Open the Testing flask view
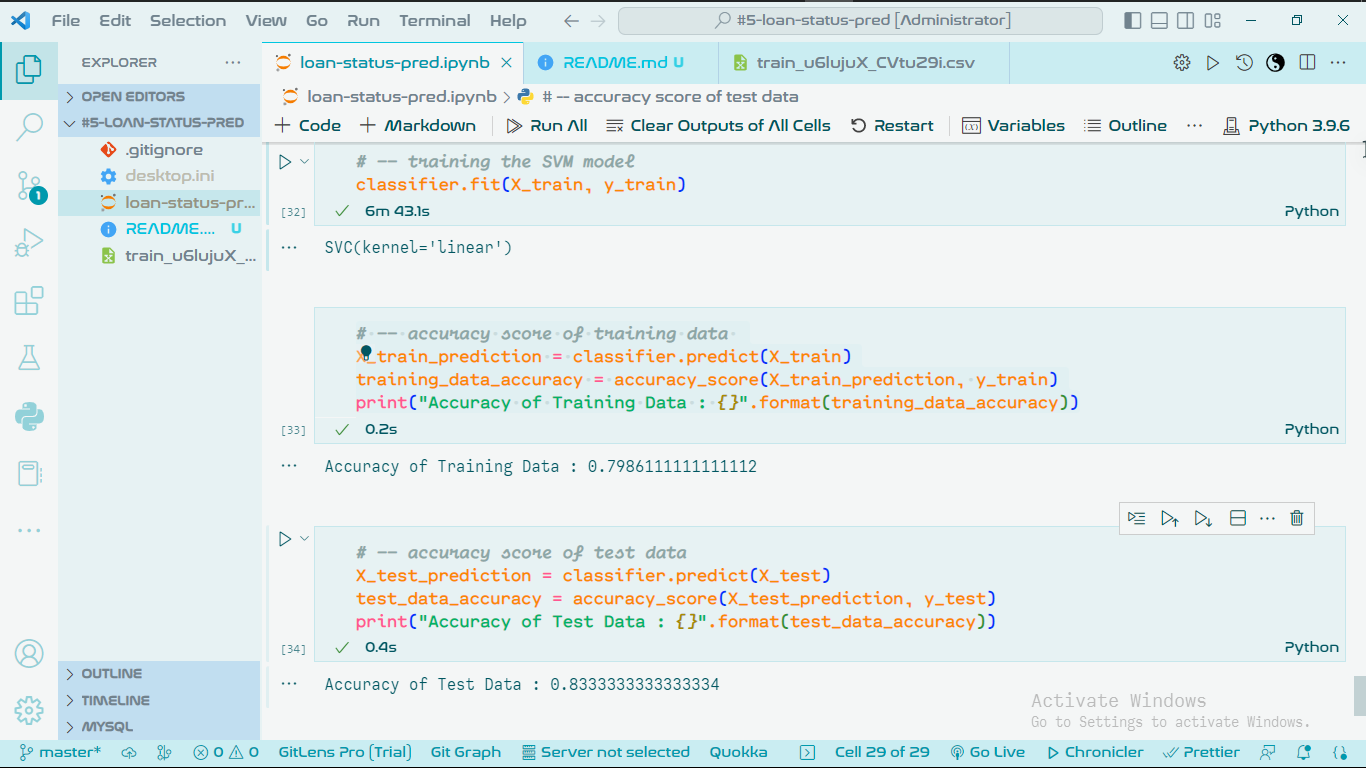This screenshot has width=1366, height=768. [29, 358]
